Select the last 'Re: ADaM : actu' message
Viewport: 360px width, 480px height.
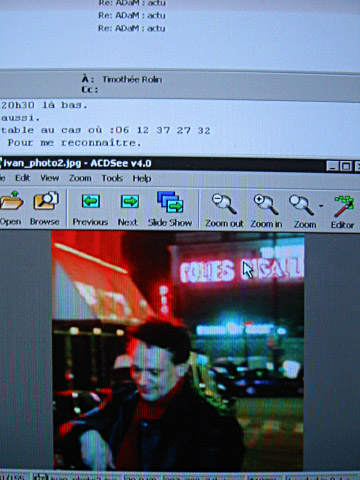pyautogui.click(x=132, y=28)
